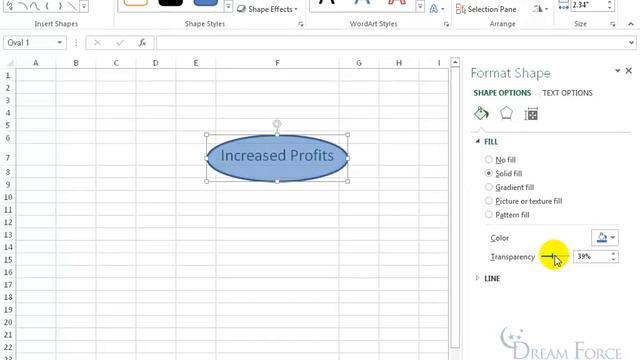Select row 7 header
This screenshot has width=640, height=360.
pos(8,158)
